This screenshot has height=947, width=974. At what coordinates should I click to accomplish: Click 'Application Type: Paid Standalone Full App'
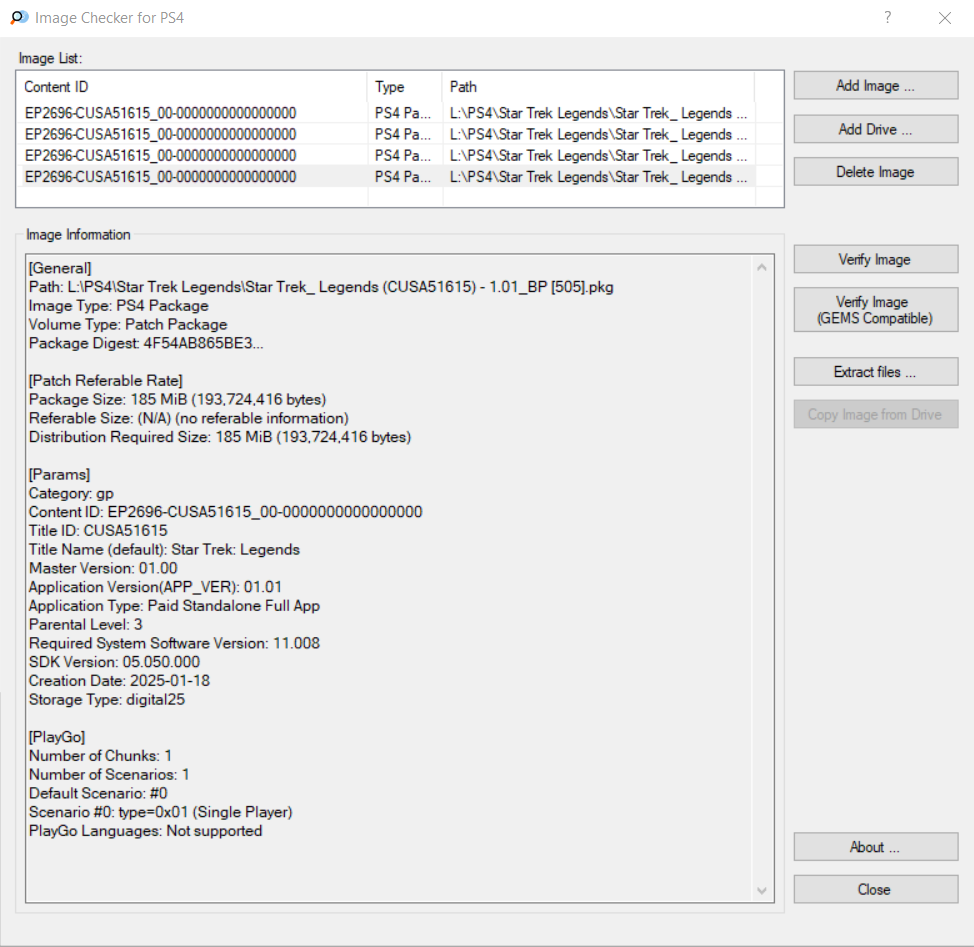(x=175, y=605)
